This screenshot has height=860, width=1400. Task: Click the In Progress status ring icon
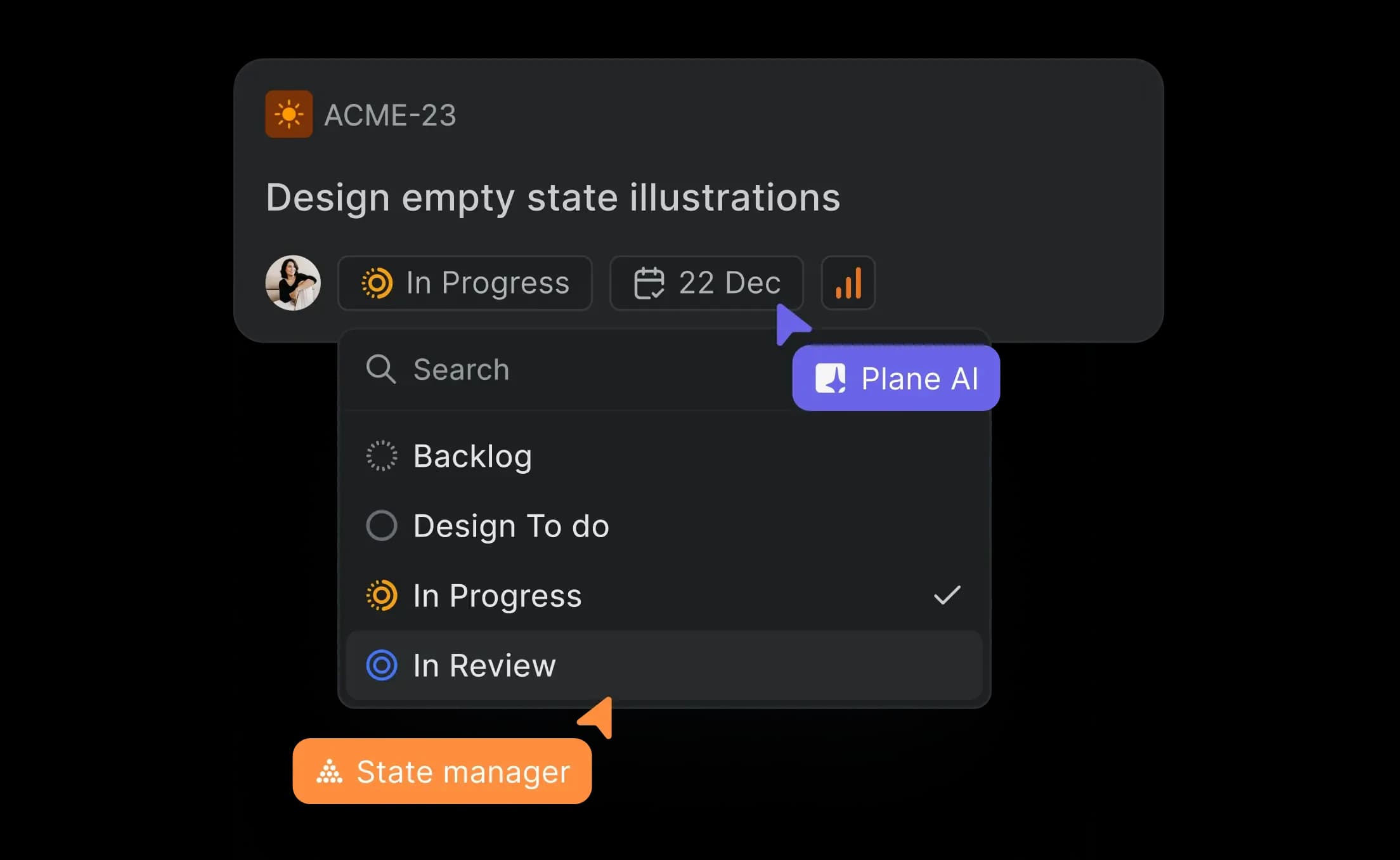pos(378,283)
